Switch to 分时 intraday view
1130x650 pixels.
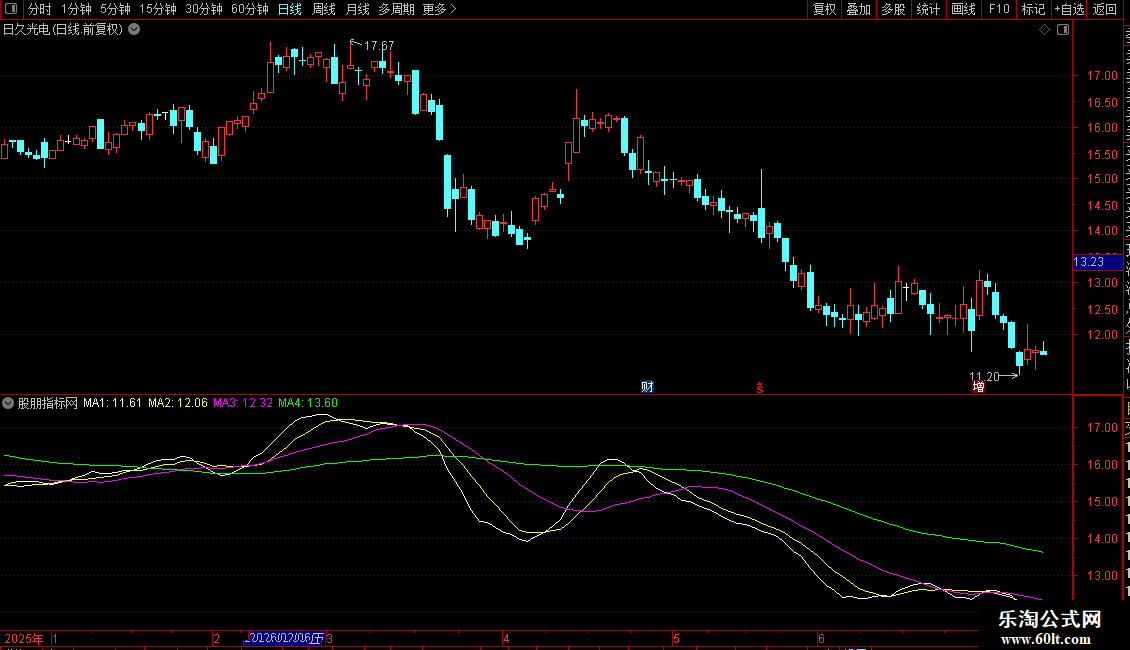(x=40, y=9)
